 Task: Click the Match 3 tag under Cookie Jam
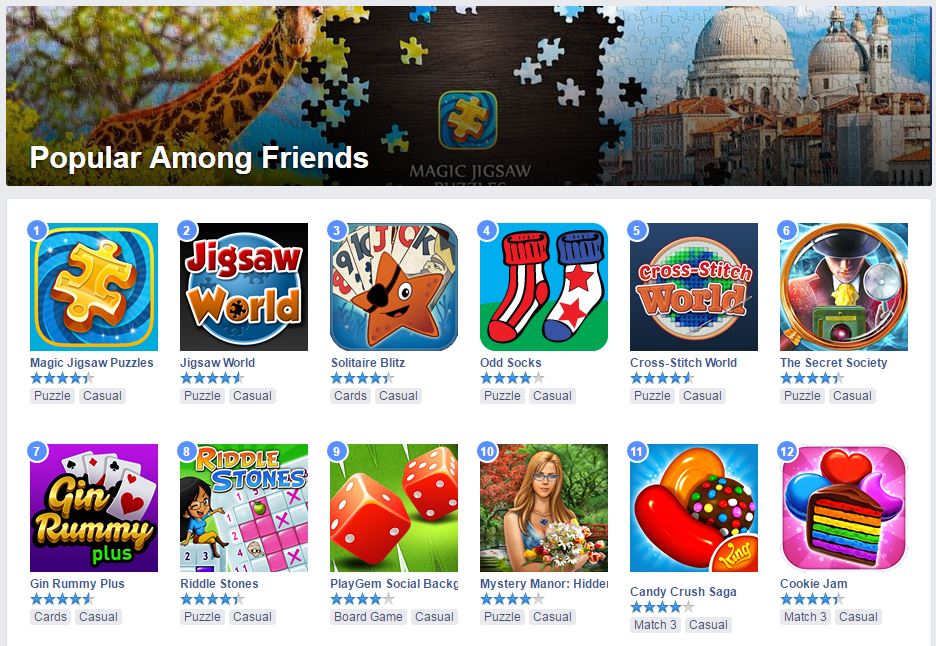coord(805,617)
